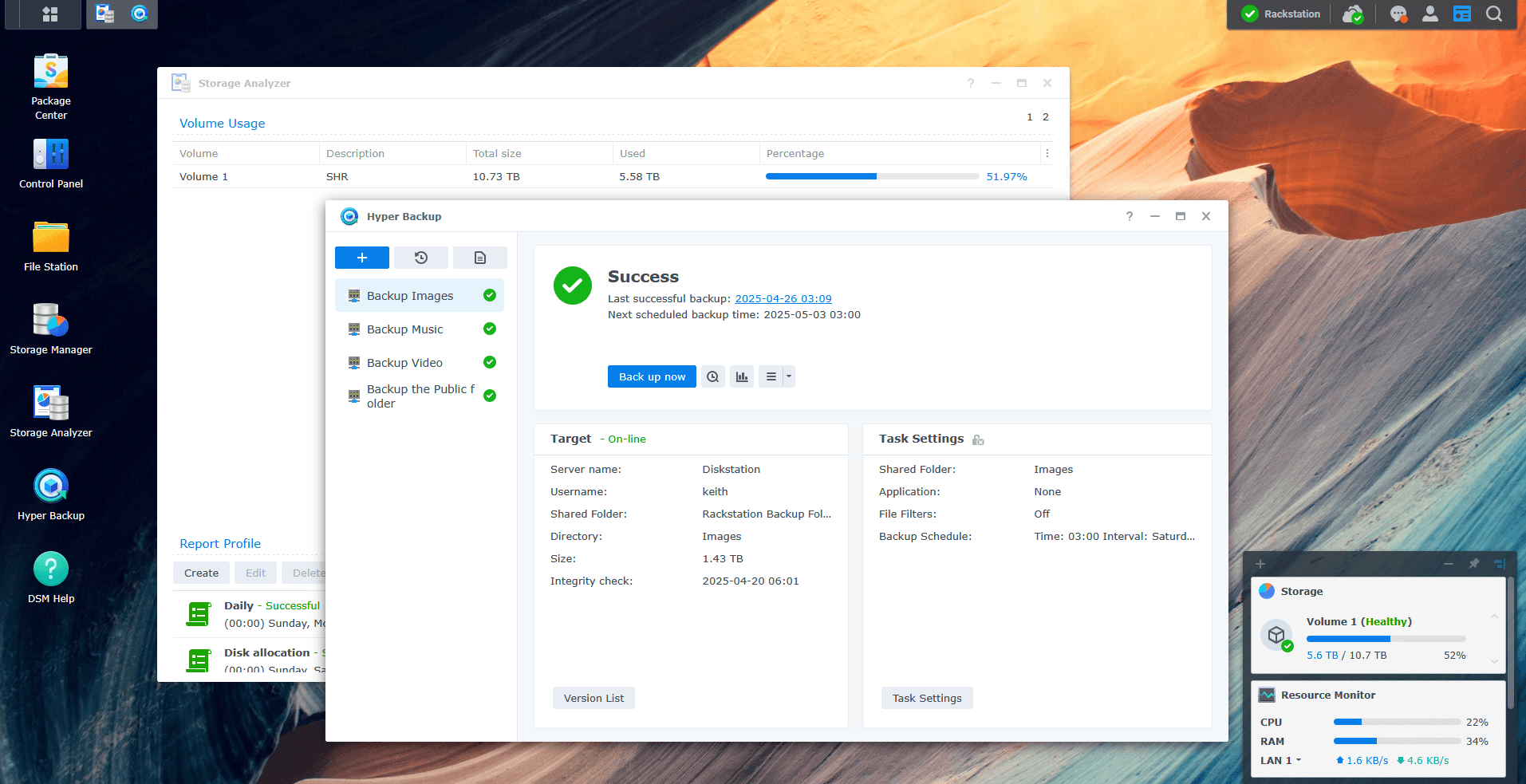This screenshot has width=1526, height=784.
Task: Open the notifications icon in the taskbar
Action: tap(1398, 14)
